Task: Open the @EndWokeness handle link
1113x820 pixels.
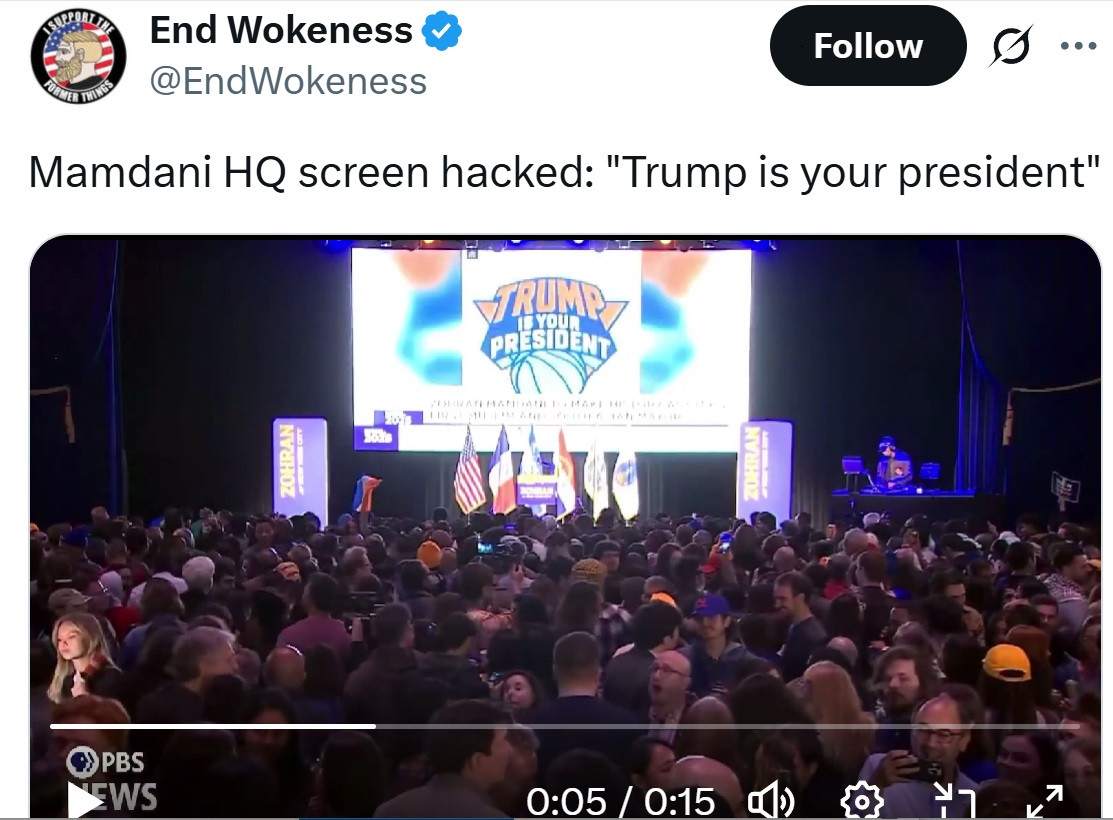Action: point(288,81)
